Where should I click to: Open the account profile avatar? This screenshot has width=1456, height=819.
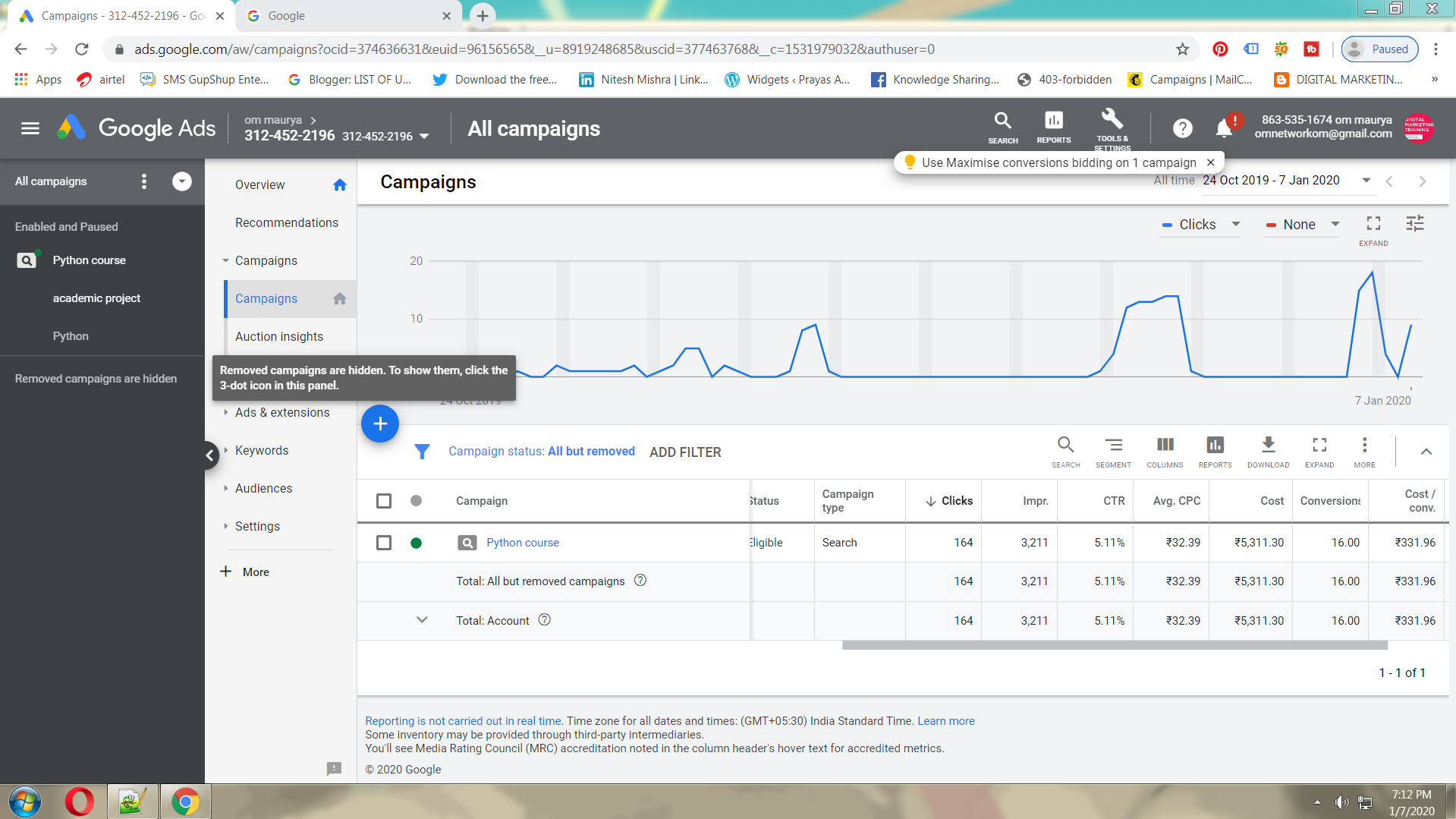[x=1418, y=128]
